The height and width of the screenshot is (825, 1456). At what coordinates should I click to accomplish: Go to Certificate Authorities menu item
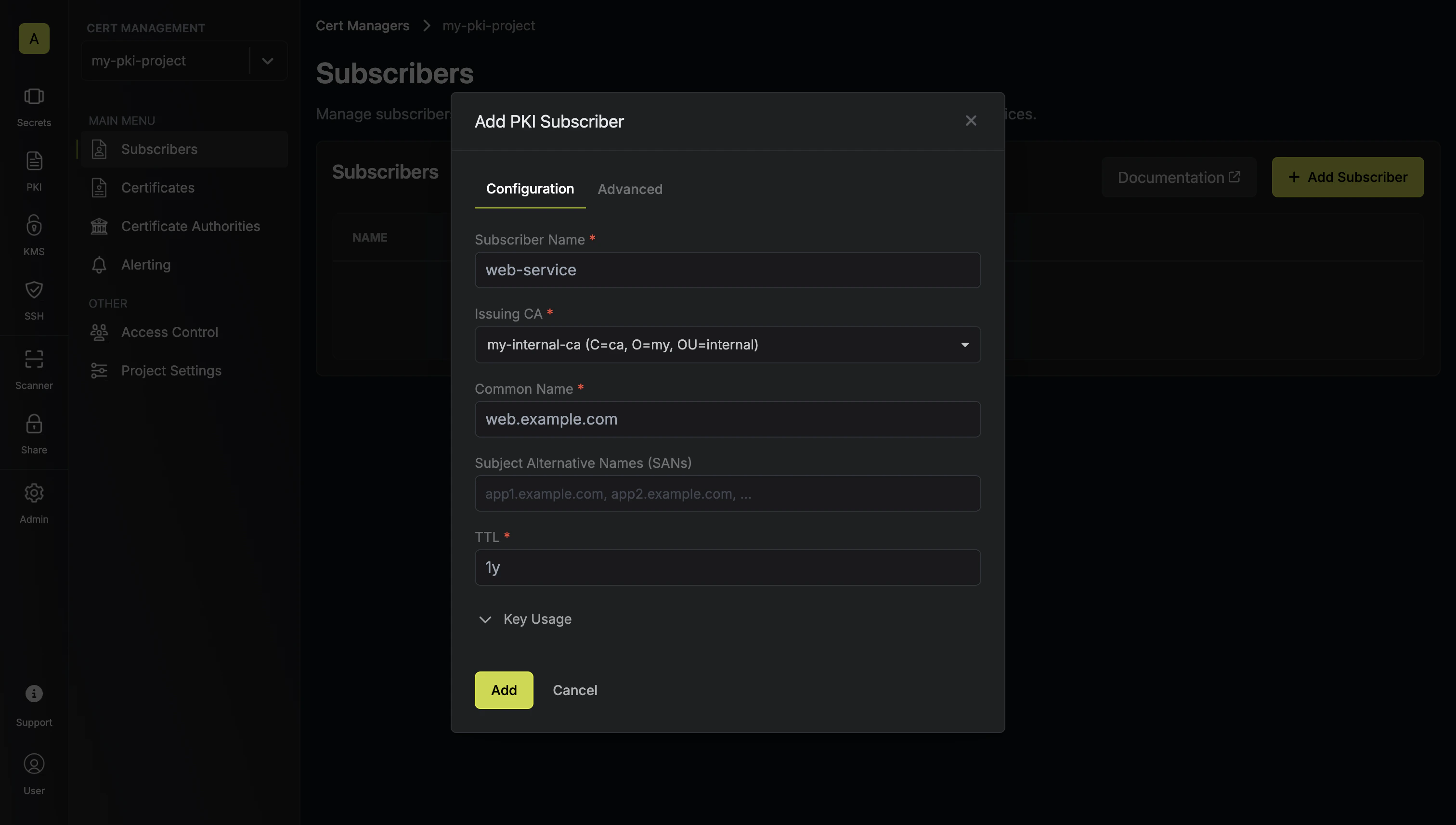[x=184, y=226]
